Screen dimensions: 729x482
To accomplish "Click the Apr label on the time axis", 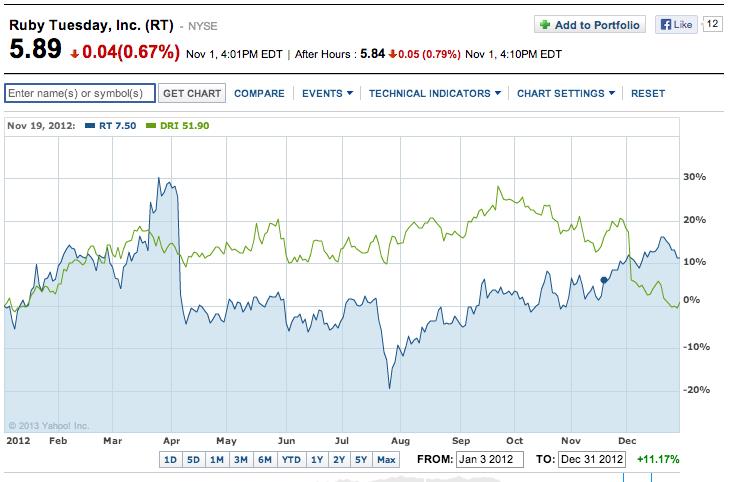I will 172,441.
